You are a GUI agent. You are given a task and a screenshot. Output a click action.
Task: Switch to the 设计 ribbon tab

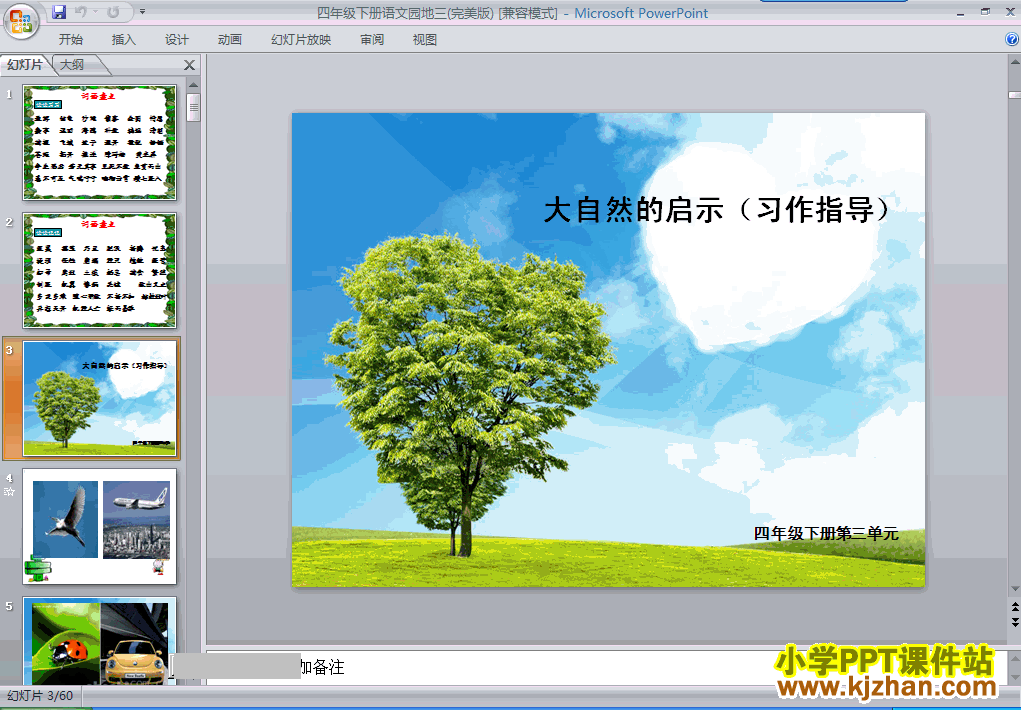(176, 40)
